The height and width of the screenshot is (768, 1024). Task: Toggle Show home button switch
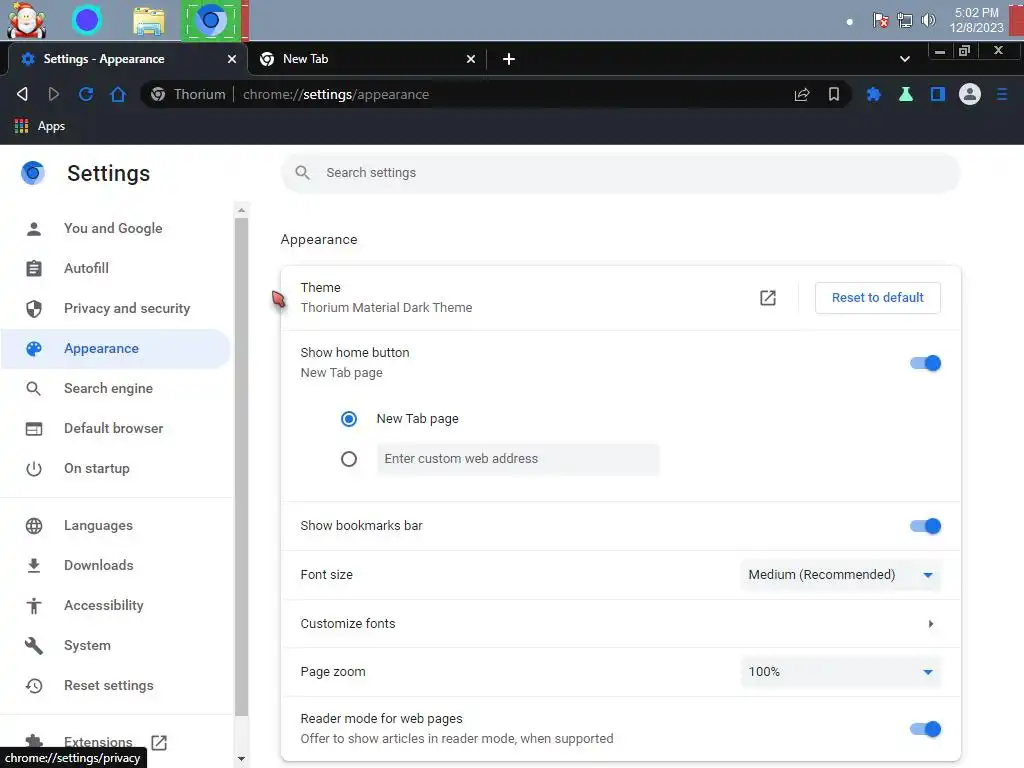coord(925,363)
